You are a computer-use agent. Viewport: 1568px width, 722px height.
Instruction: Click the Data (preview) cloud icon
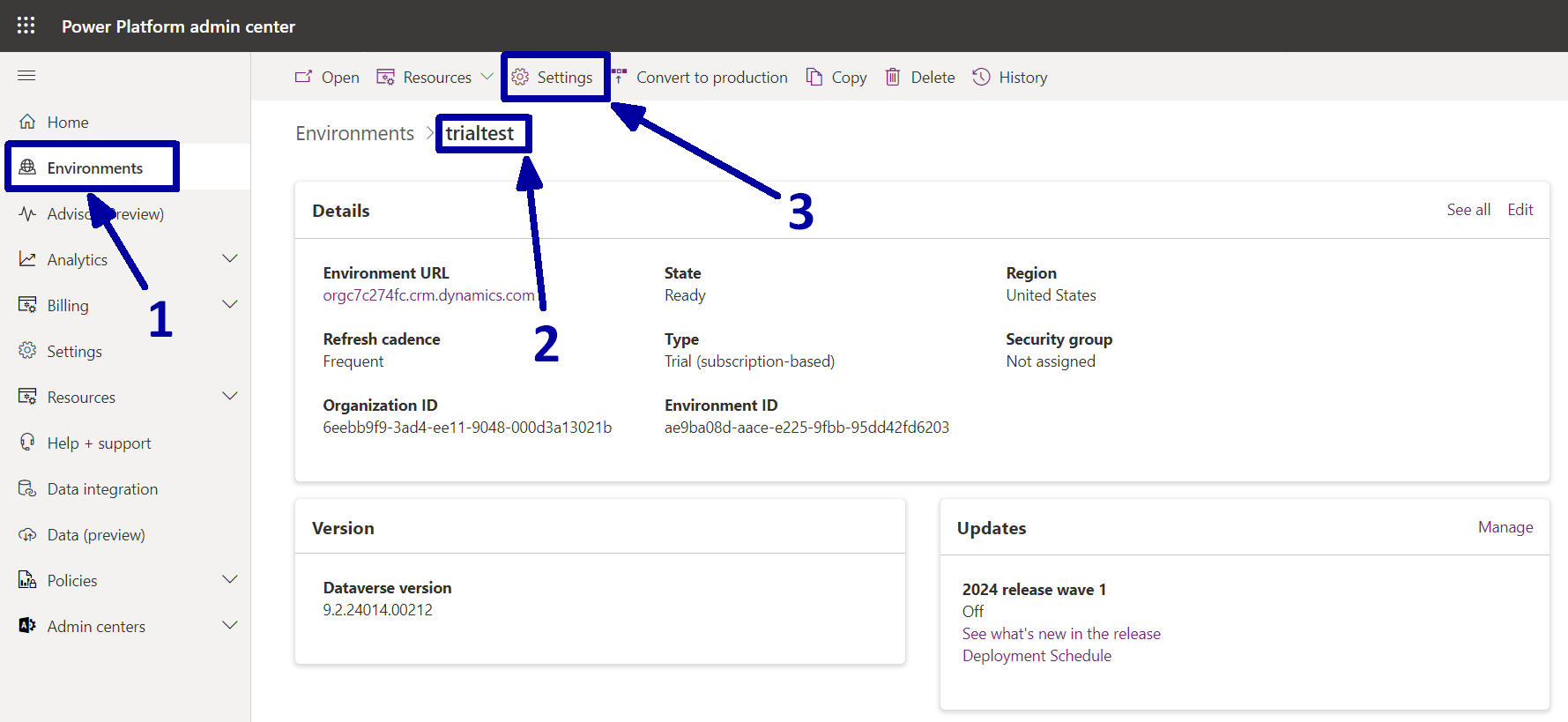(x=28, y=534)
